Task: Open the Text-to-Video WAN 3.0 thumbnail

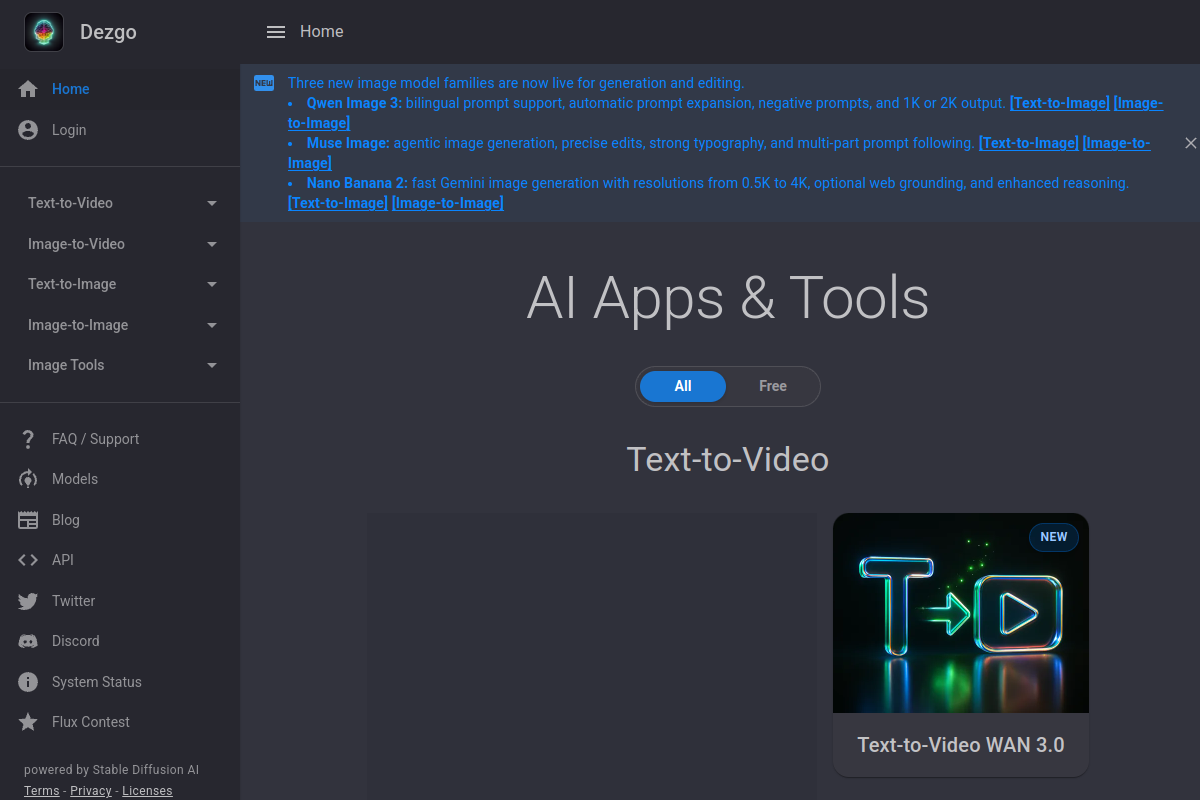Action: pos(961,613)
